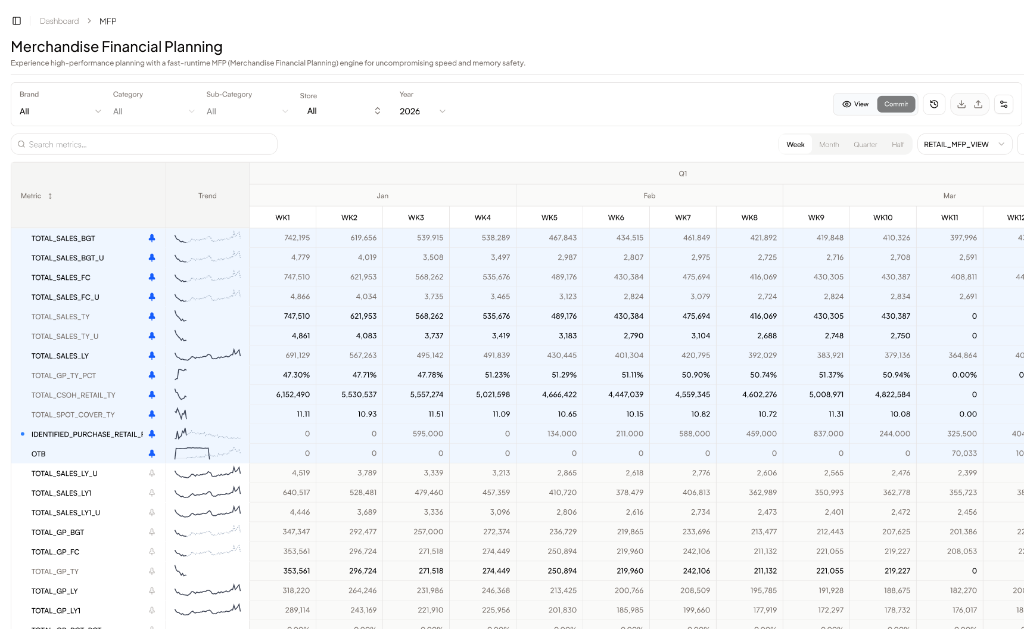
Task: Unpin the TOTAL_SALES_FC_U row
Action: coord(152,297)
